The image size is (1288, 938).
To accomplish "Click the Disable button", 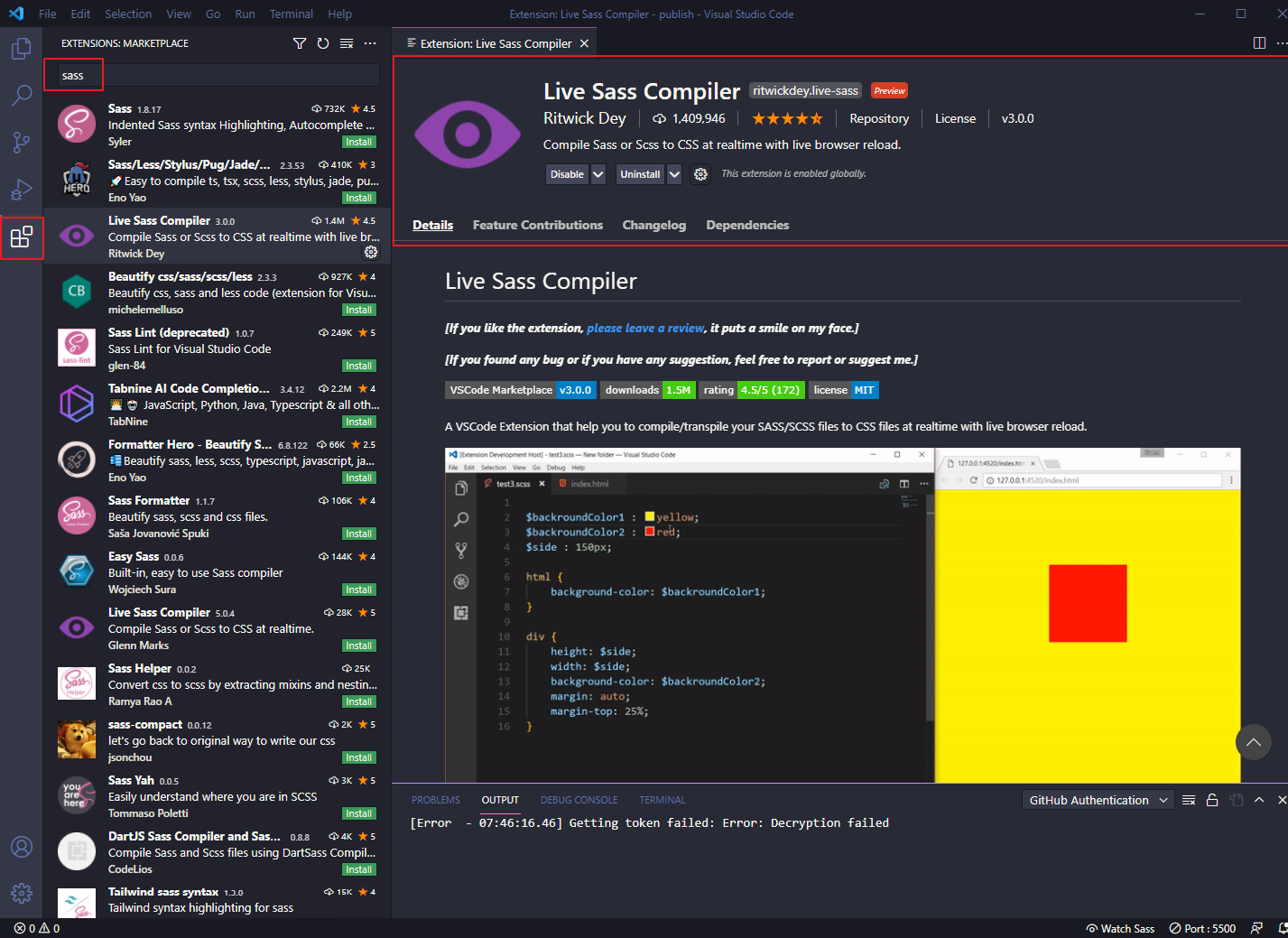I will pos(568,174).
